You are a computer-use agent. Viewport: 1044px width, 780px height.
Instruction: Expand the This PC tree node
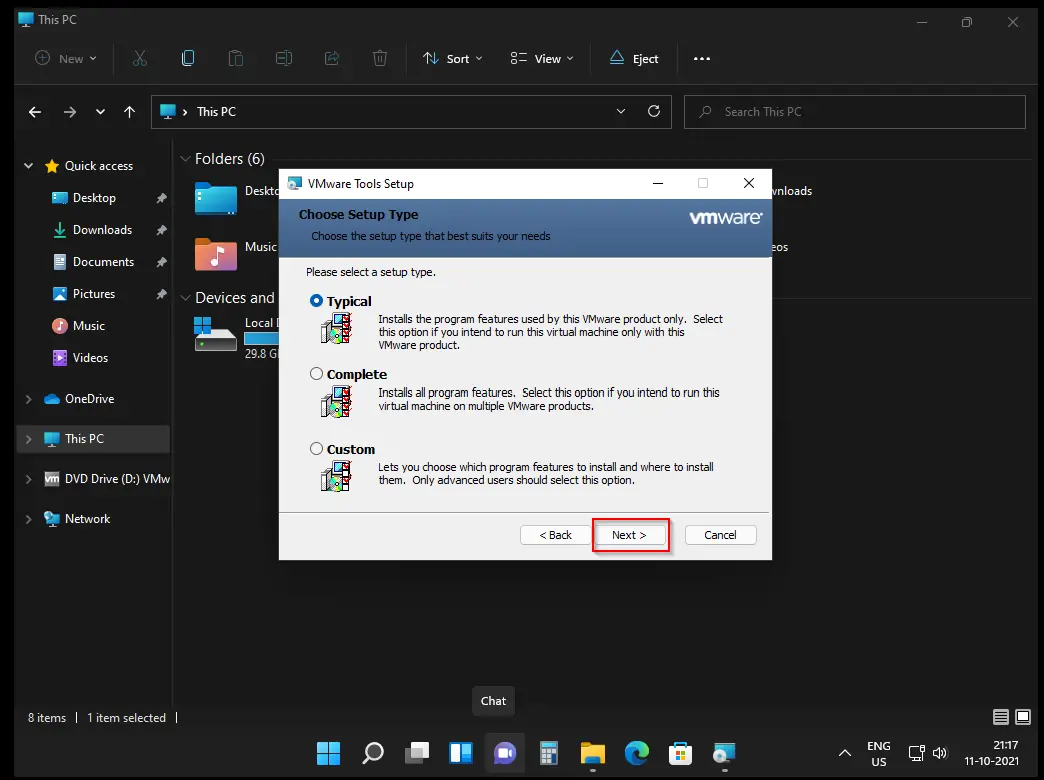[x=29, y=439]
